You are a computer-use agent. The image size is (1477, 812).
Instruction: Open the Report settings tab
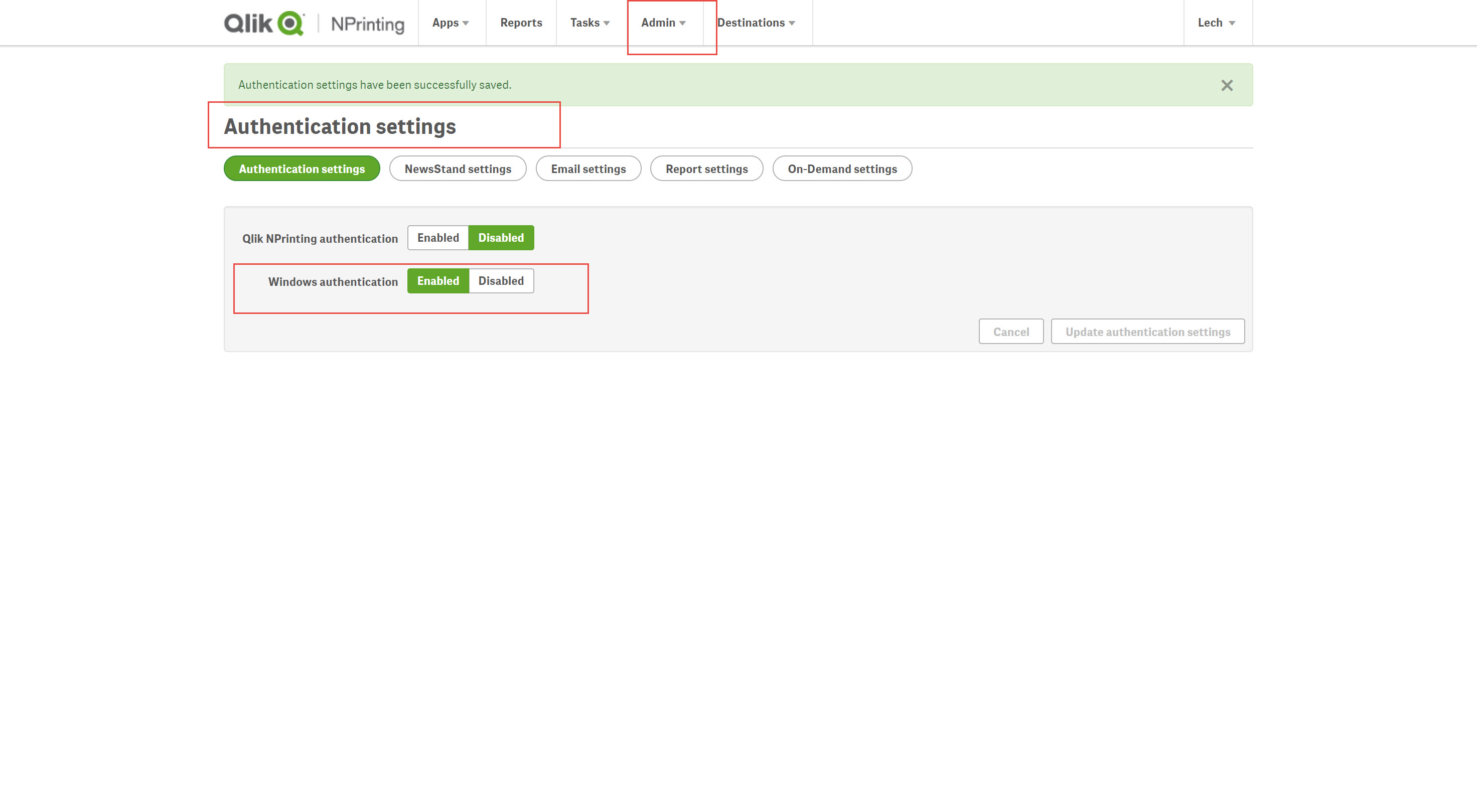(x=706, y=169)
